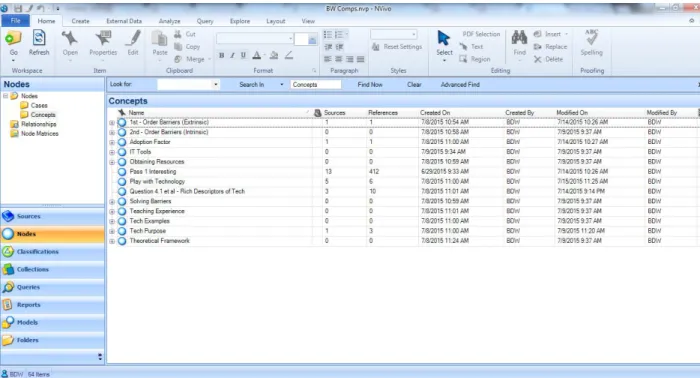Click the Go workspace icon
700x378 pixels.
13,38
